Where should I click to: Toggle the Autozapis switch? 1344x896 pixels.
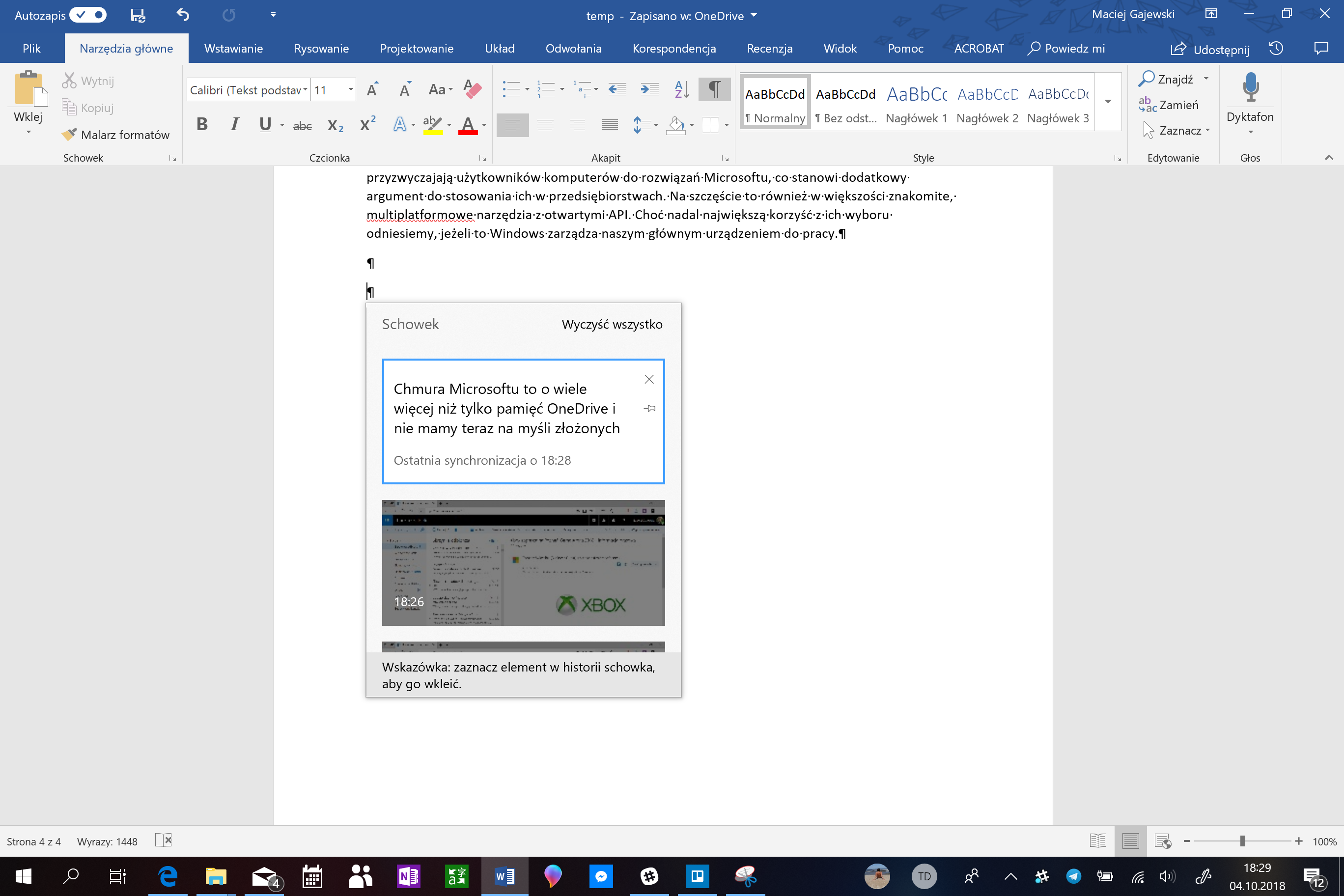(x=88, y=15)
